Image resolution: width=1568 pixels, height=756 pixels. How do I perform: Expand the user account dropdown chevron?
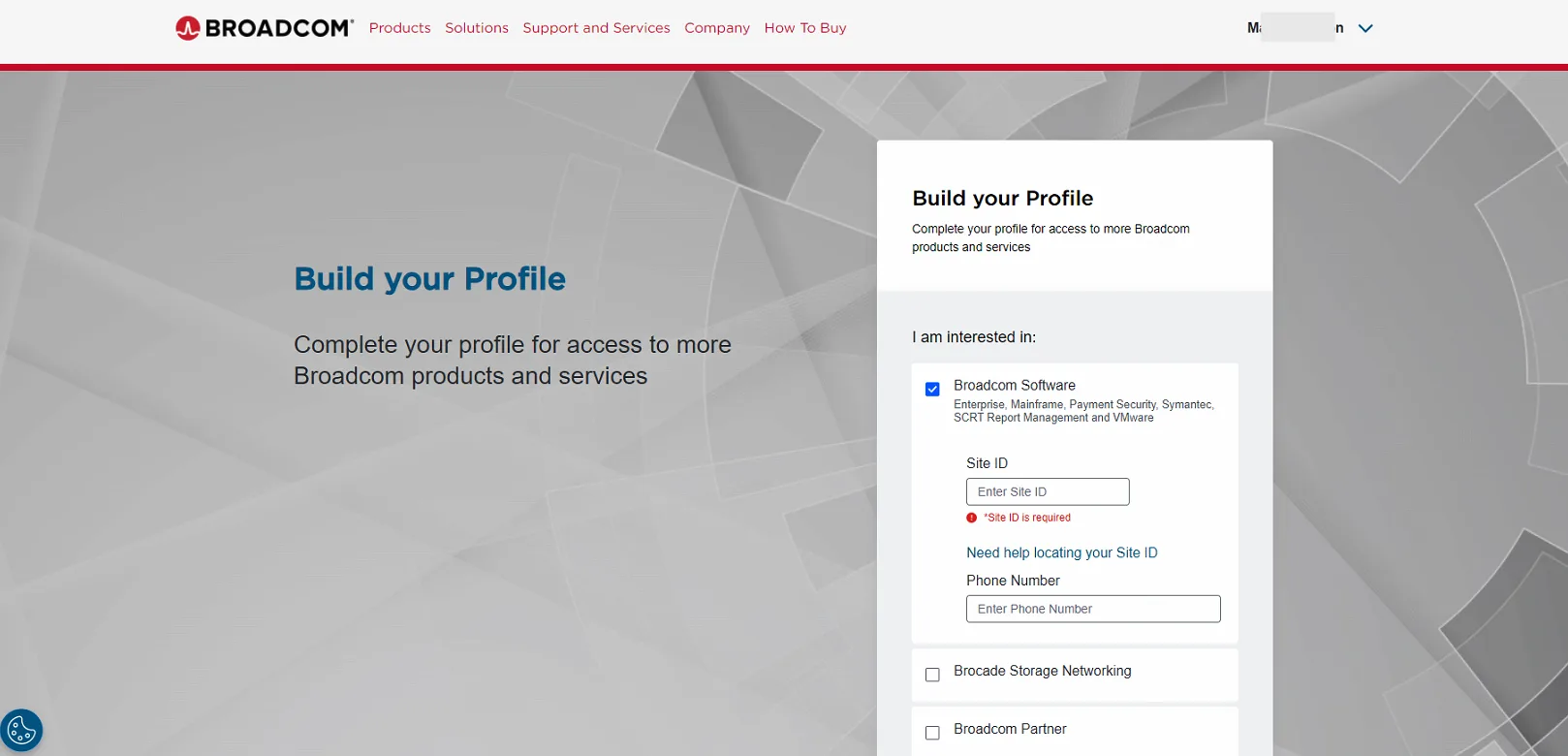click(1365, 28)
